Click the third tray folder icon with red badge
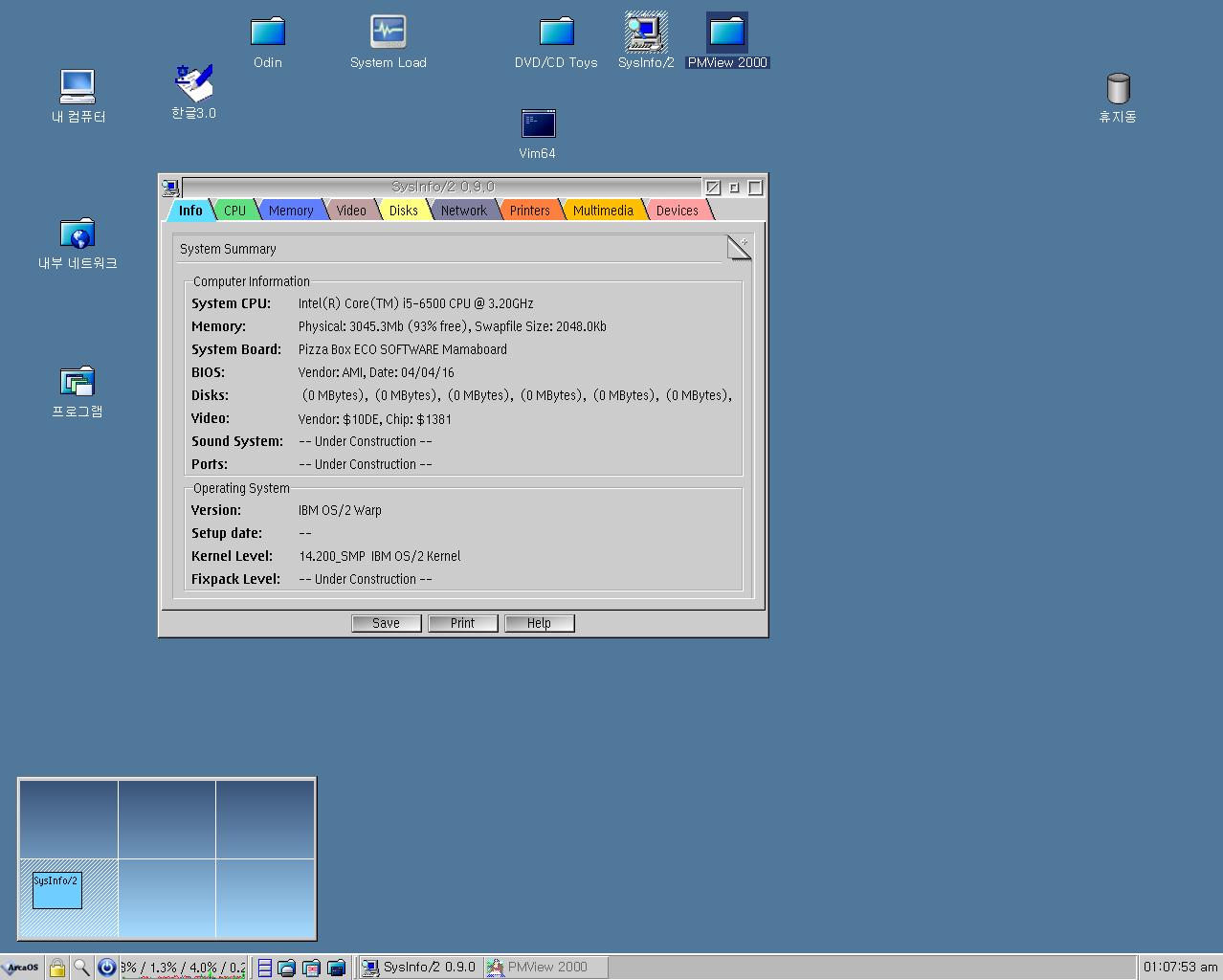Viewport: 1223px width, 980px height. (311, 968)
